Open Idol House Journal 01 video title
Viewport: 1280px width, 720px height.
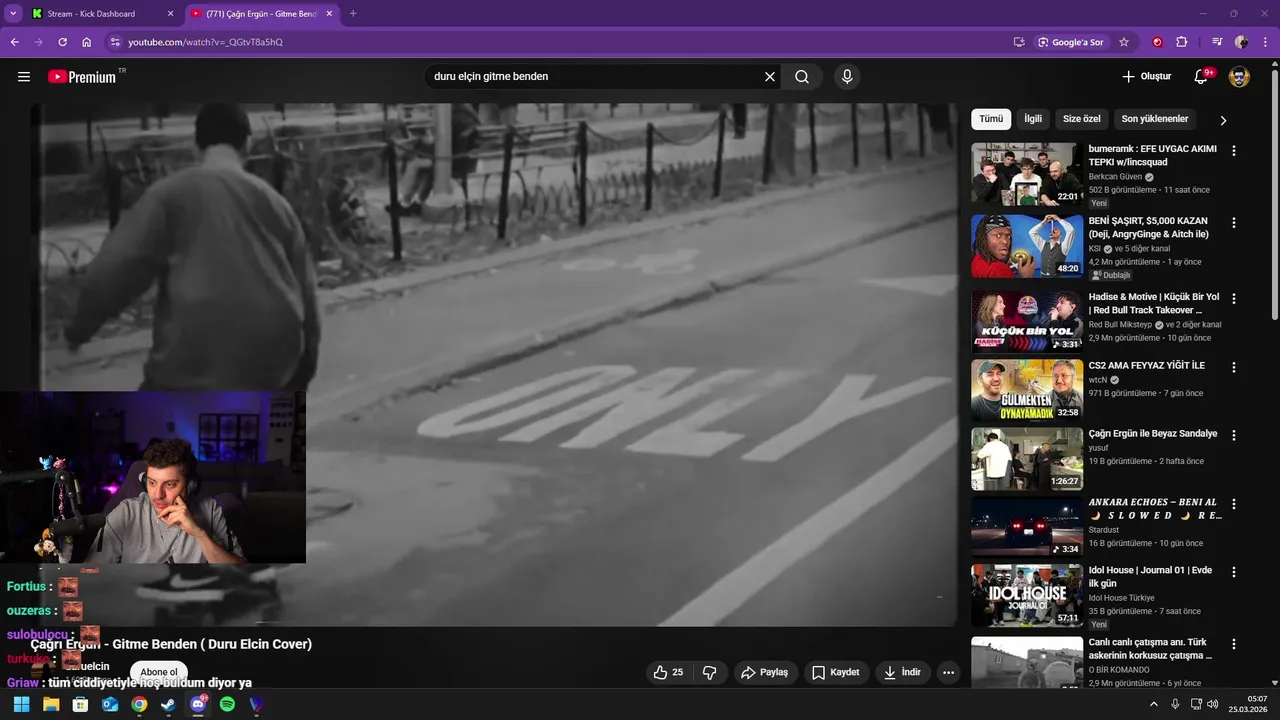(1150, 577)
